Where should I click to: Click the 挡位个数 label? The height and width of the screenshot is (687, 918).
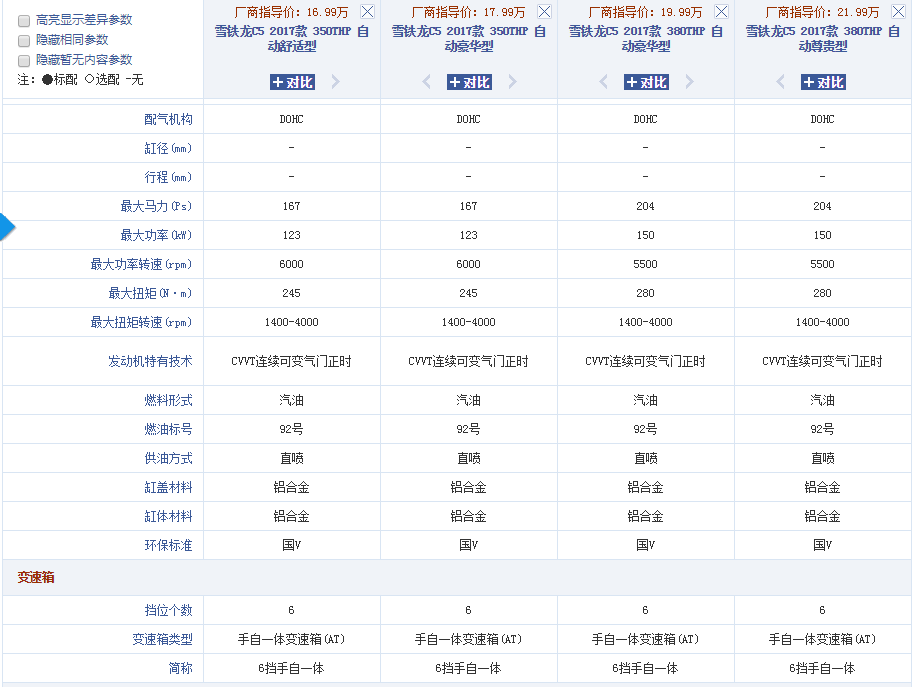168,610
